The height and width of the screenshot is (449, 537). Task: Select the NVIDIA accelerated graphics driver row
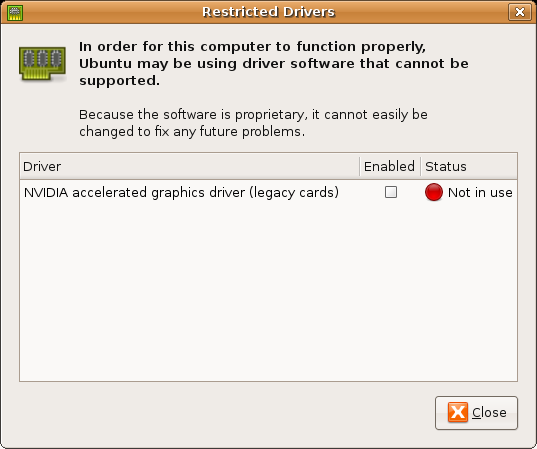click(268, 192)
